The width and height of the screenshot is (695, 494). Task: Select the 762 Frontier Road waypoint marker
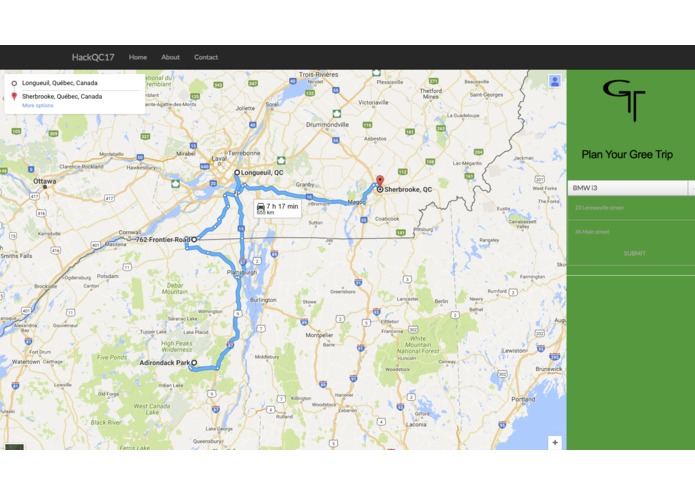tap(194, 239)
